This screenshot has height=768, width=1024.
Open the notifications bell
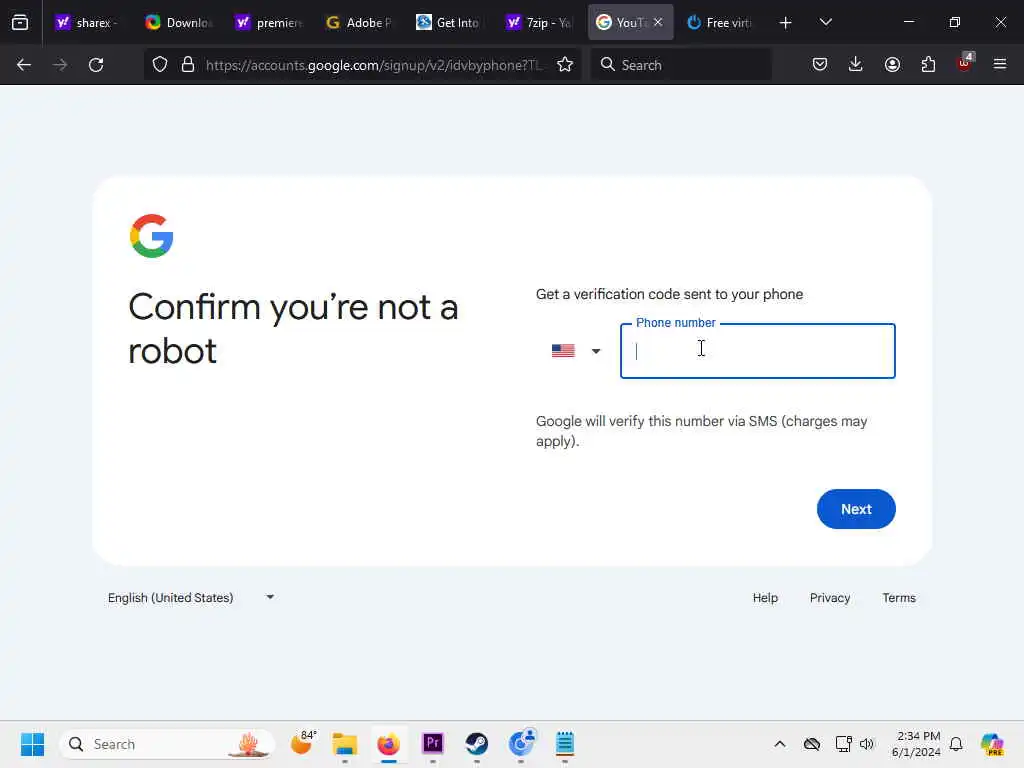point(956,744)
